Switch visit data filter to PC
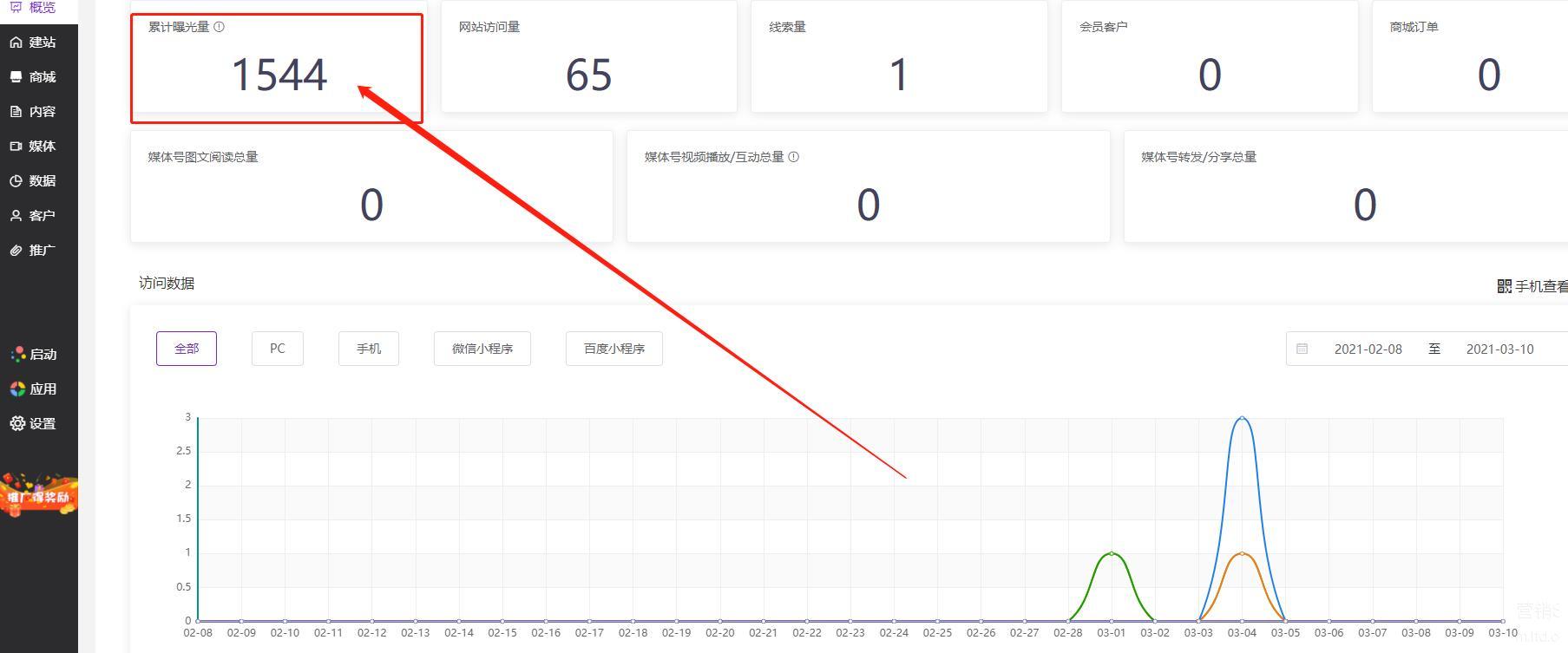This screenshot has width=1568, height=653. (x=278, y=349)
